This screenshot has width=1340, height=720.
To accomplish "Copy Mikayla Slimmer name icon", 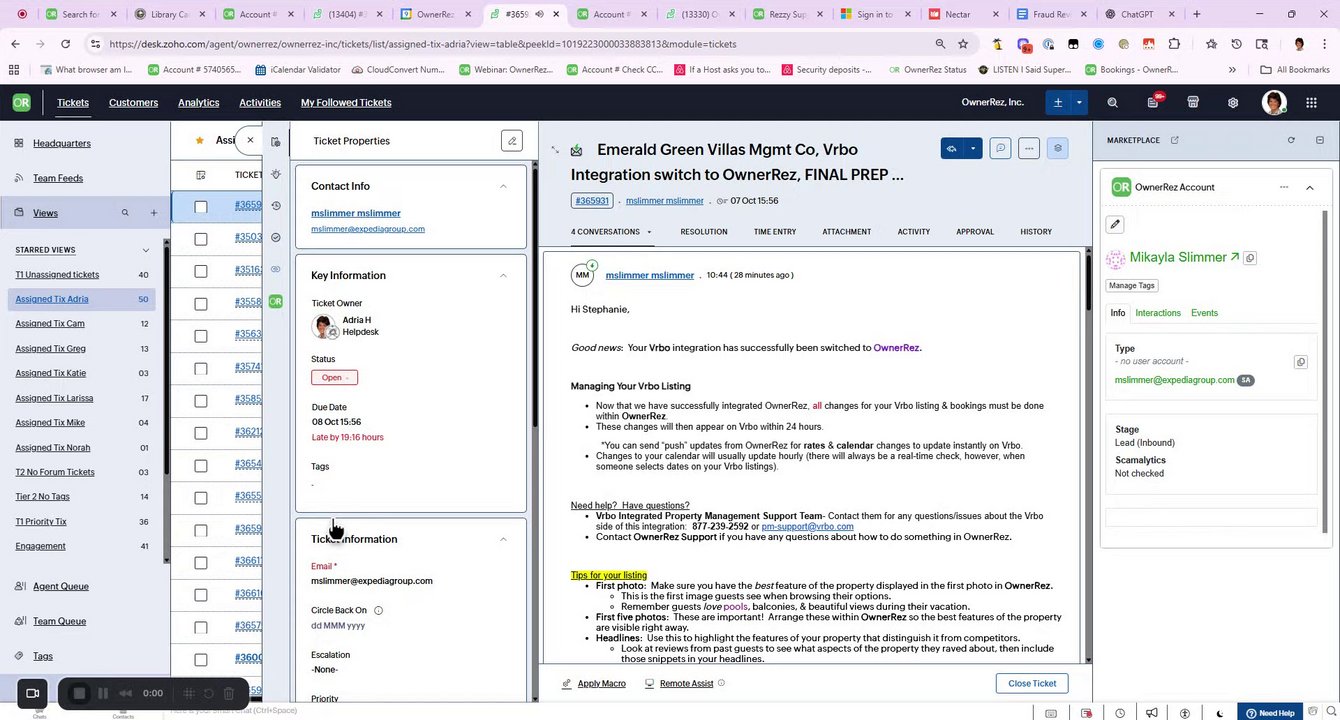I will click(1250, 258).
